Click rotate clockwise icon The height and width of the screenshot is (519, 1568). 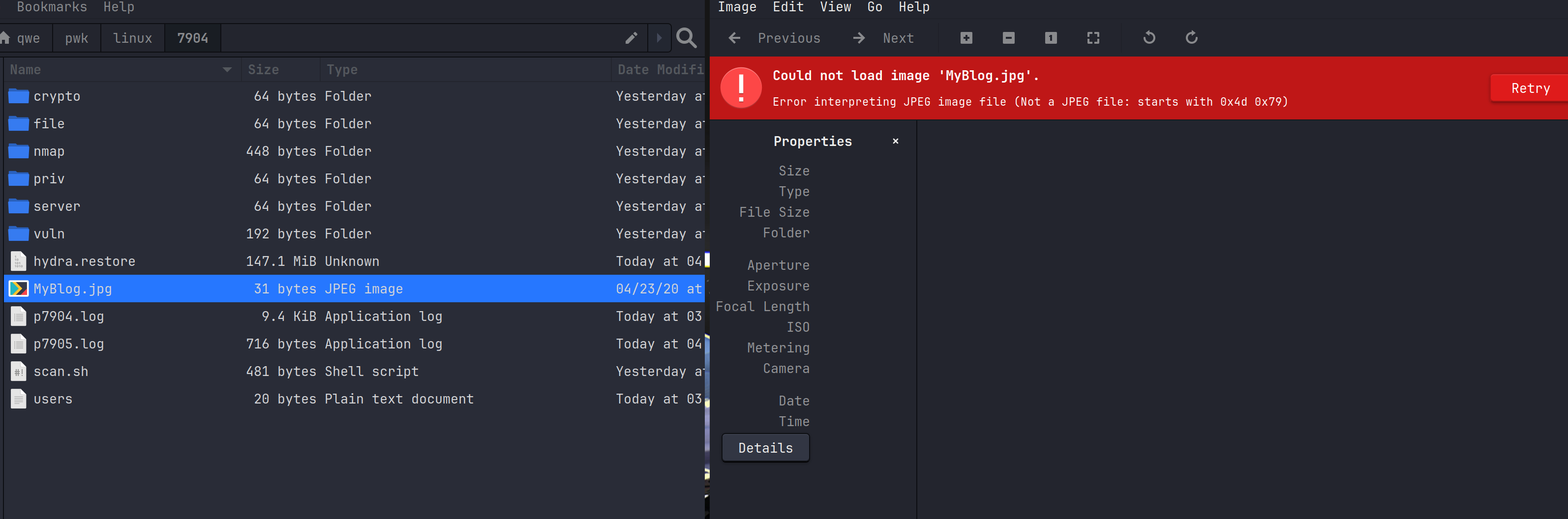point(1192,38)
